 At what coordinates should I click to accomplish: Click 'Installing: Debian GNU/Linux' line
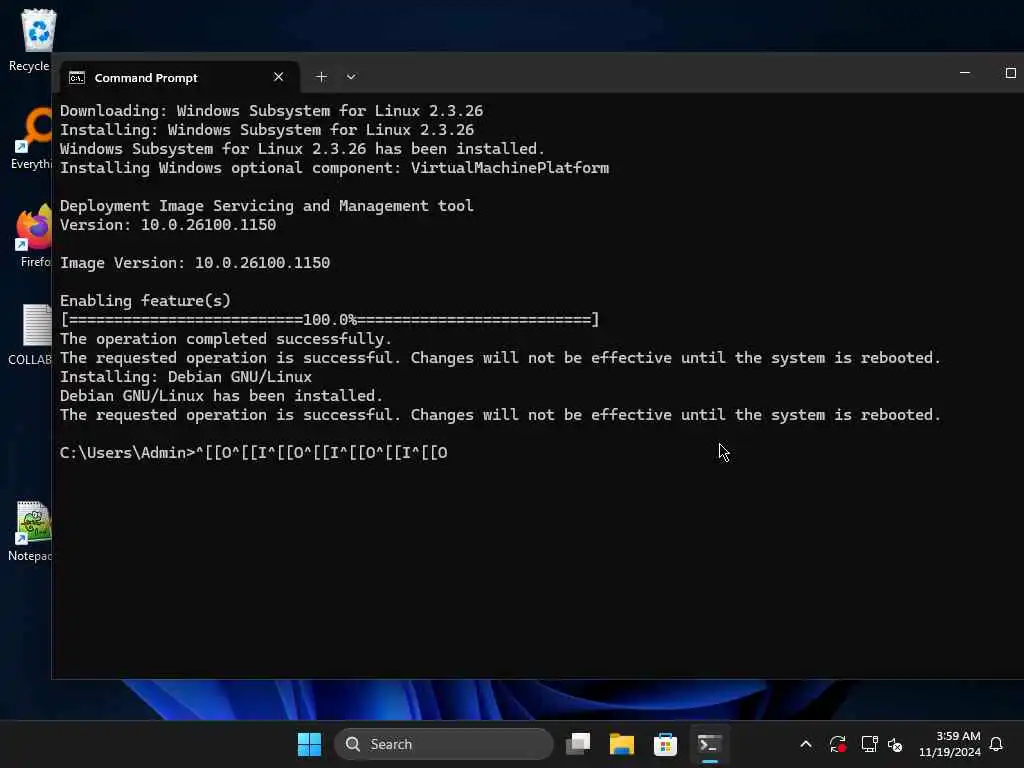click(x=186, y=377)
